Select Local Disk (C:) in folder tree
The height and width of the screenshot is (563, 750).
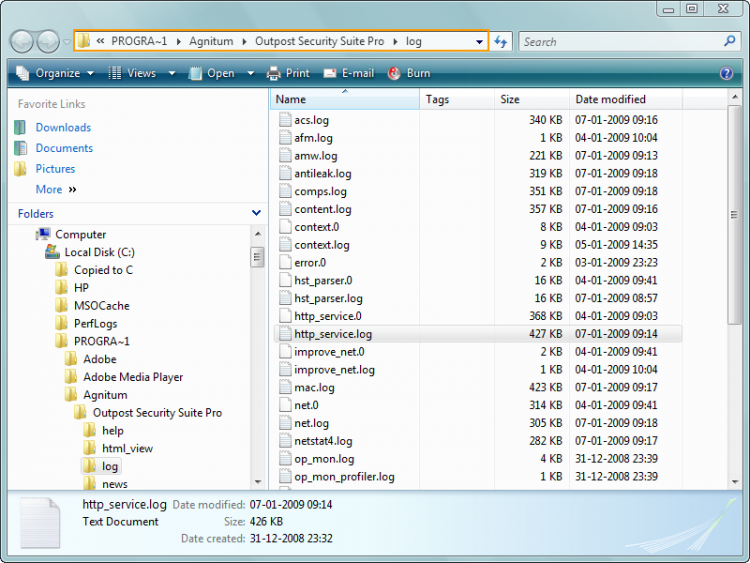click(x=99, y=252)
